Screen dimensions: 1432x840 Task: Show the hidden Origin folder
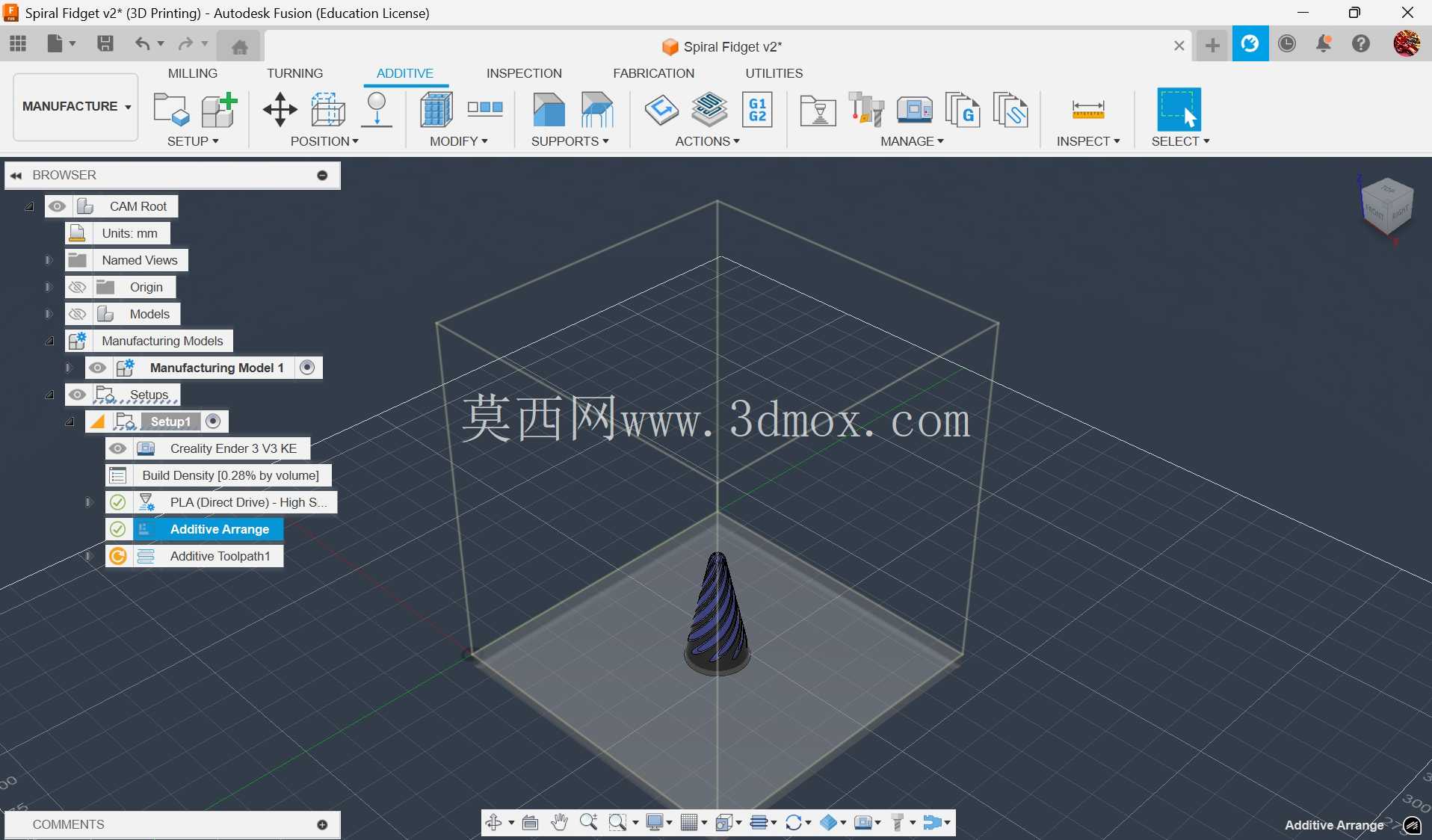[x=77, y=287]
